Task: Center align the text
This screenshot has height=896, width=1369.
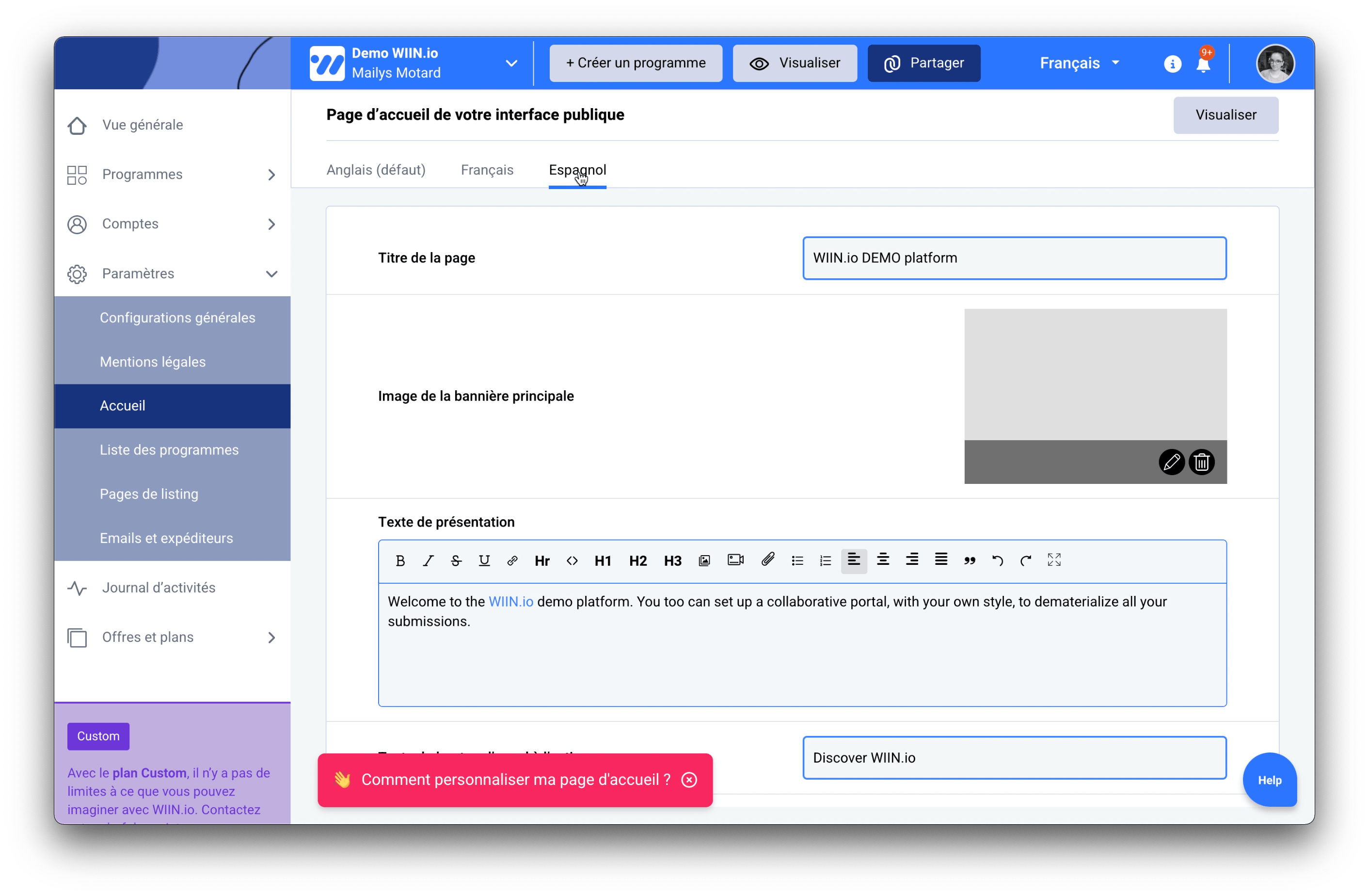Action: (883, 560)
